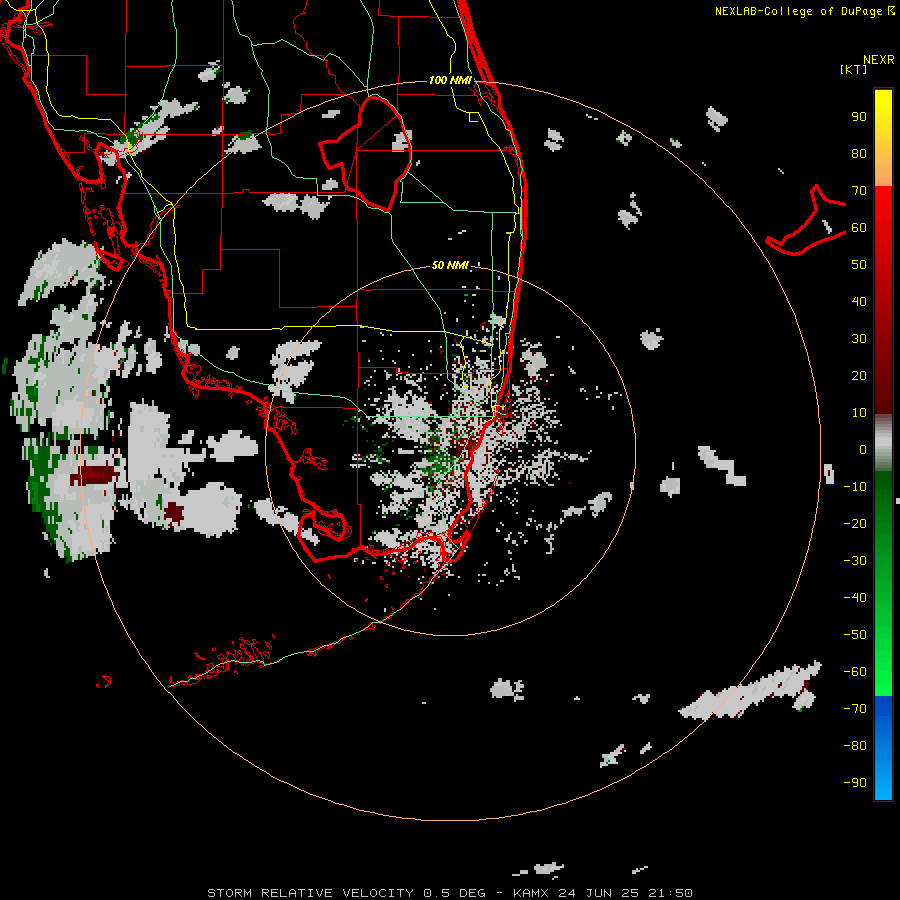Click the NEXR label above the scale
Image resolution: width=900 pixels, height=900 pixels.
click(x=878, y=60)
